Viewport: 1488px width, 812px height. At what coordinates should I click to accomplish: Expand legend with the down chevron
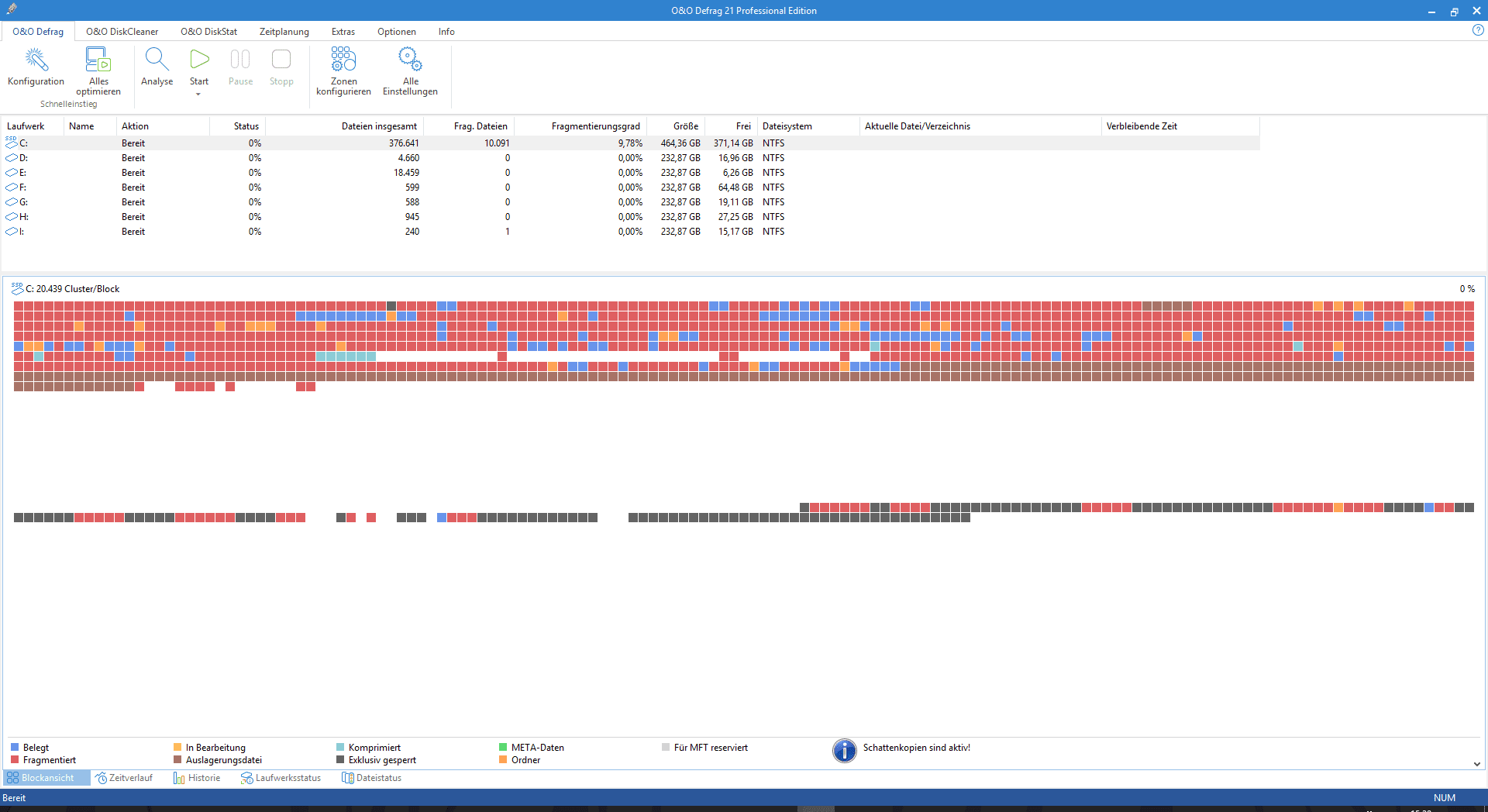(x=1477, y=764)
